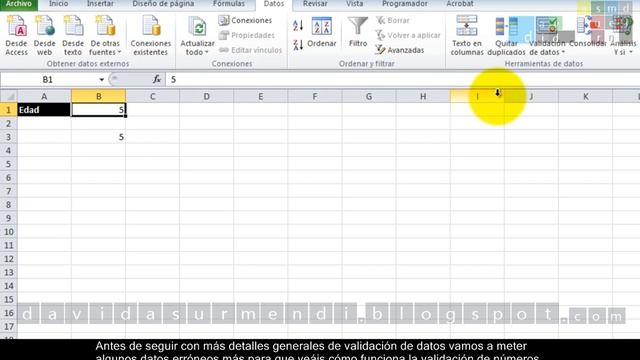Click the select-all corner button
Viewport: 640px width, 360px height.
pos(9,96)
